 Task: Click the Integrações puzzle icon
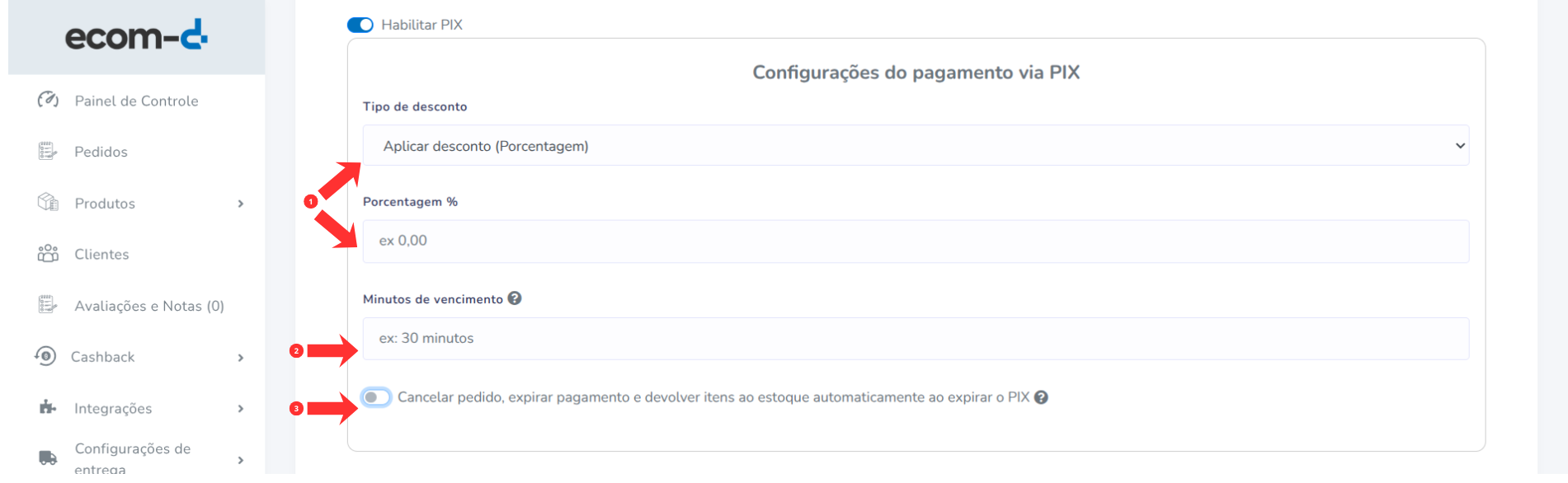48,407
